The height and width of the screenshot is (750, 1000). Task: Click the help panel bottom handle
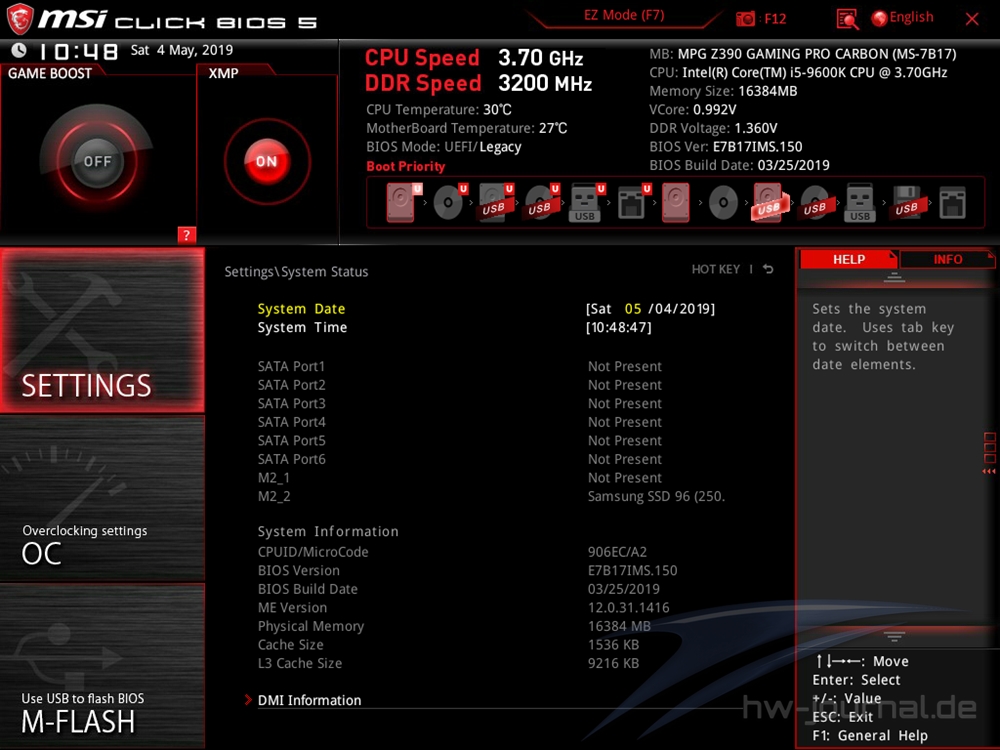894,637
